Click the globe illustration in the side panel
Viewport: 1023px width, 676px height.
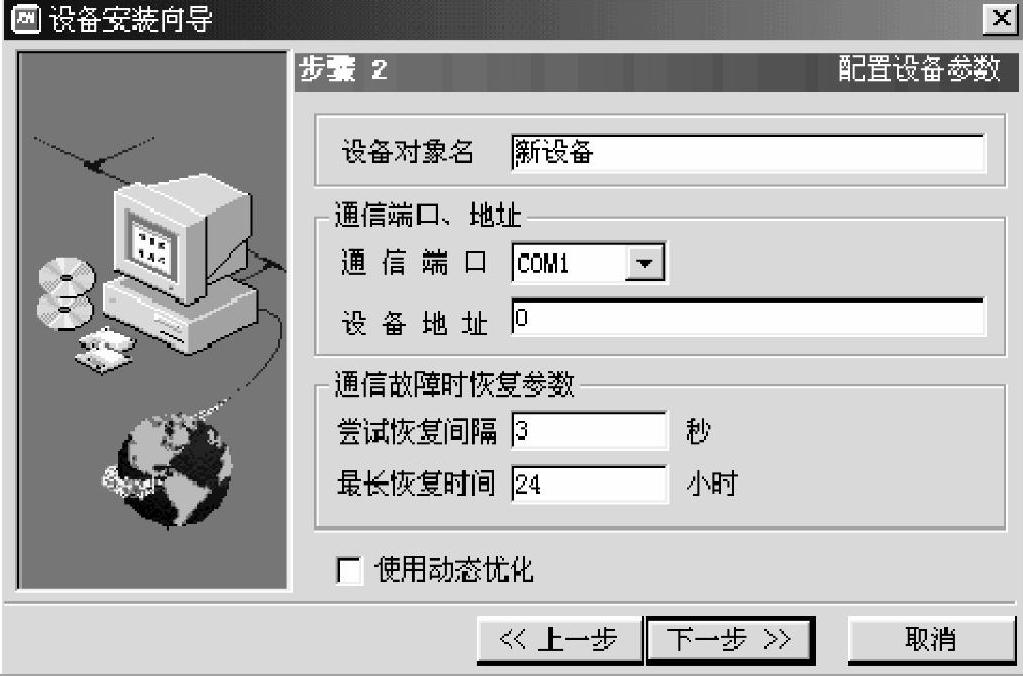[173, 470]
